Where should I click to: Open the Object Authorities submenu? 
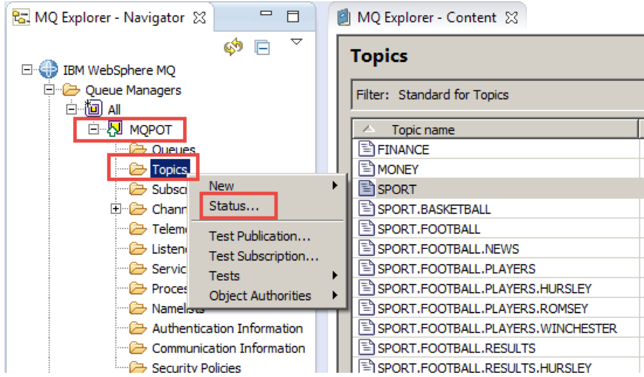(x=268, y=296)
